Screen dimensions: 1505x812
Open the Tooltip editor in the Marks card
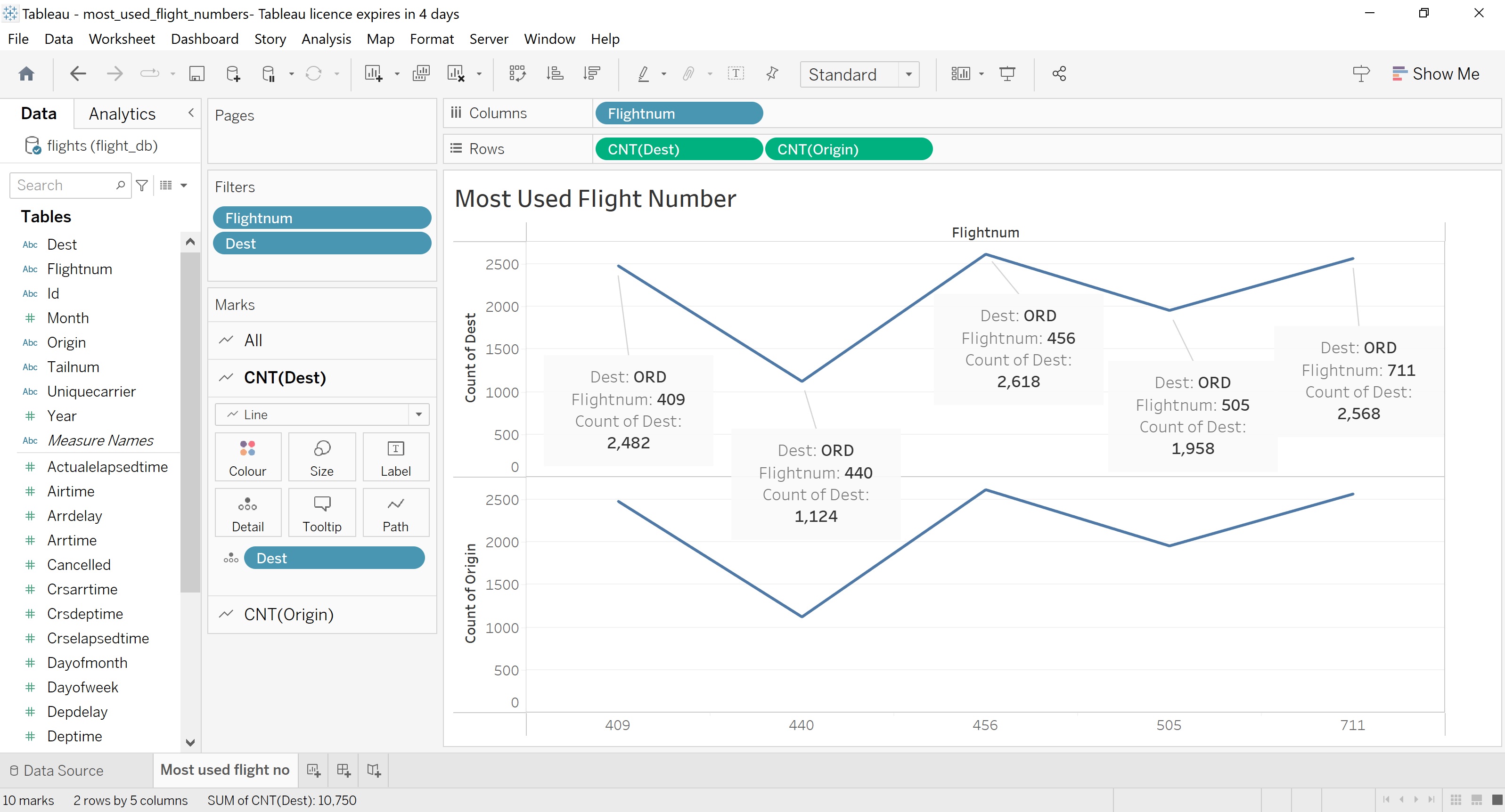click(321, 512)
